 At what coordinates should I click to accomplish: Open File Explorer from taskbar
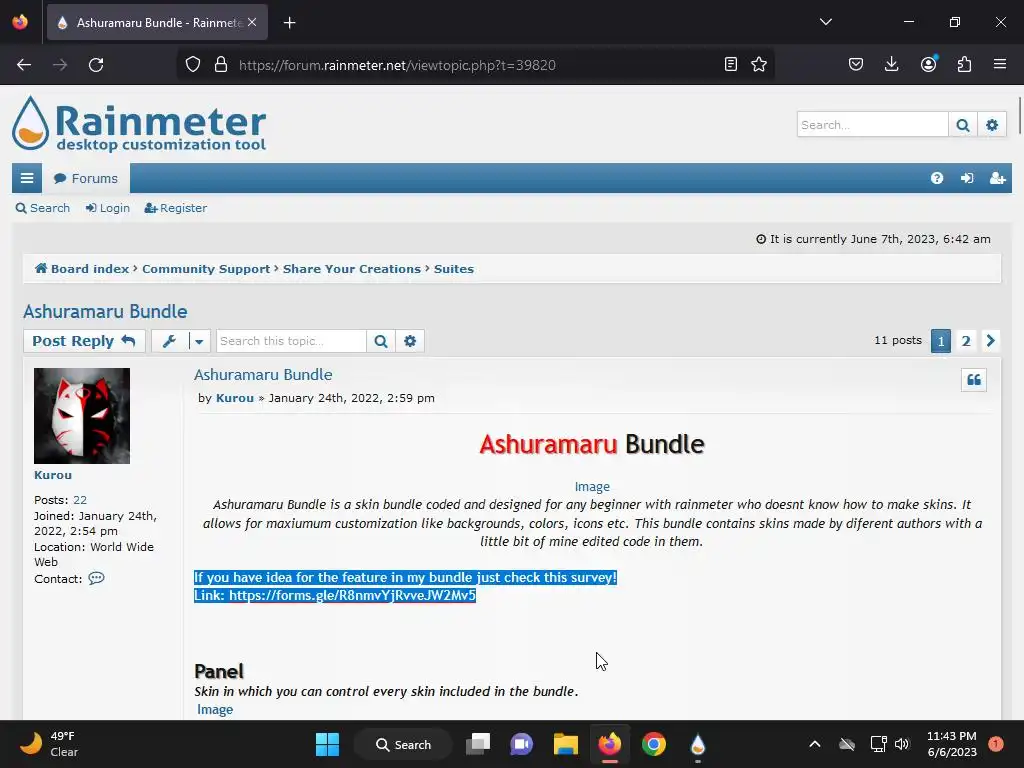(x=566, y=744)
